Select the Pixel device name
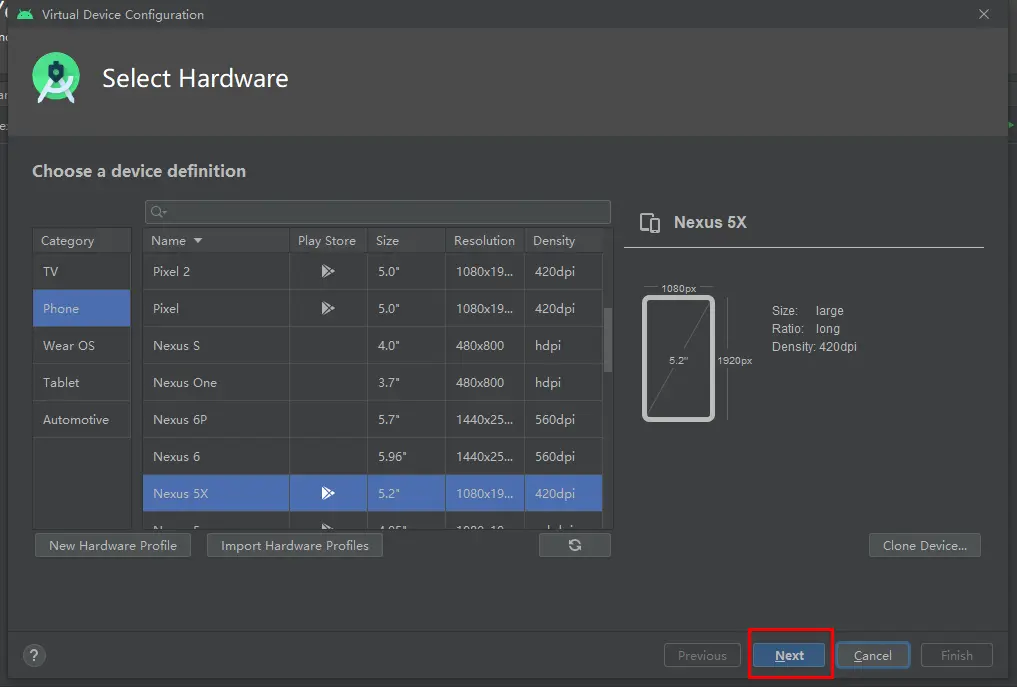Screen dimensions: 1017x687 (x=166, y=308)
